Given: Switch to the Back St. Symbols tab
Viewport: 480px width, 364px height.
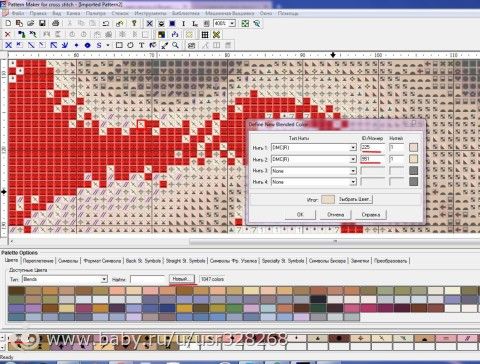Looking at the screenshot, I should point(143,261).
